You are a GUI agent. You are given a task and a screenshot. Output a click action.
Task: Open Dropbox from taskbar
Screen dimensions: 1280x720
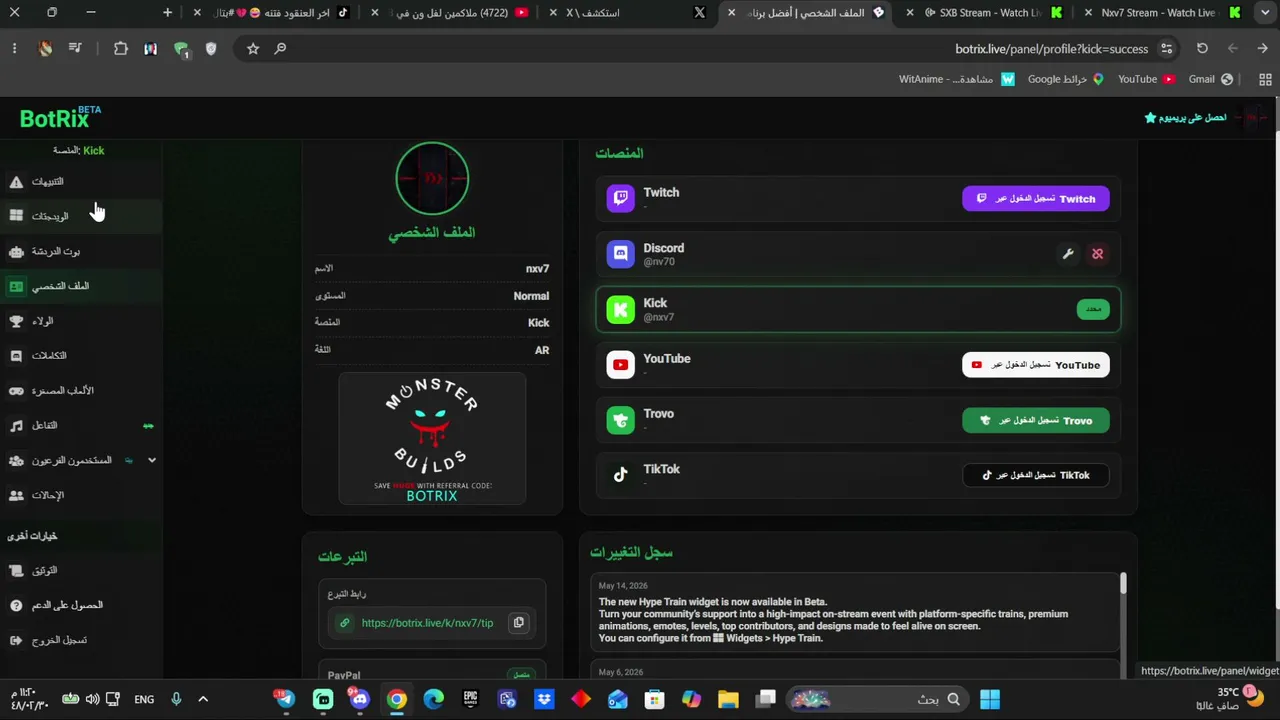[x=544, y=700]
